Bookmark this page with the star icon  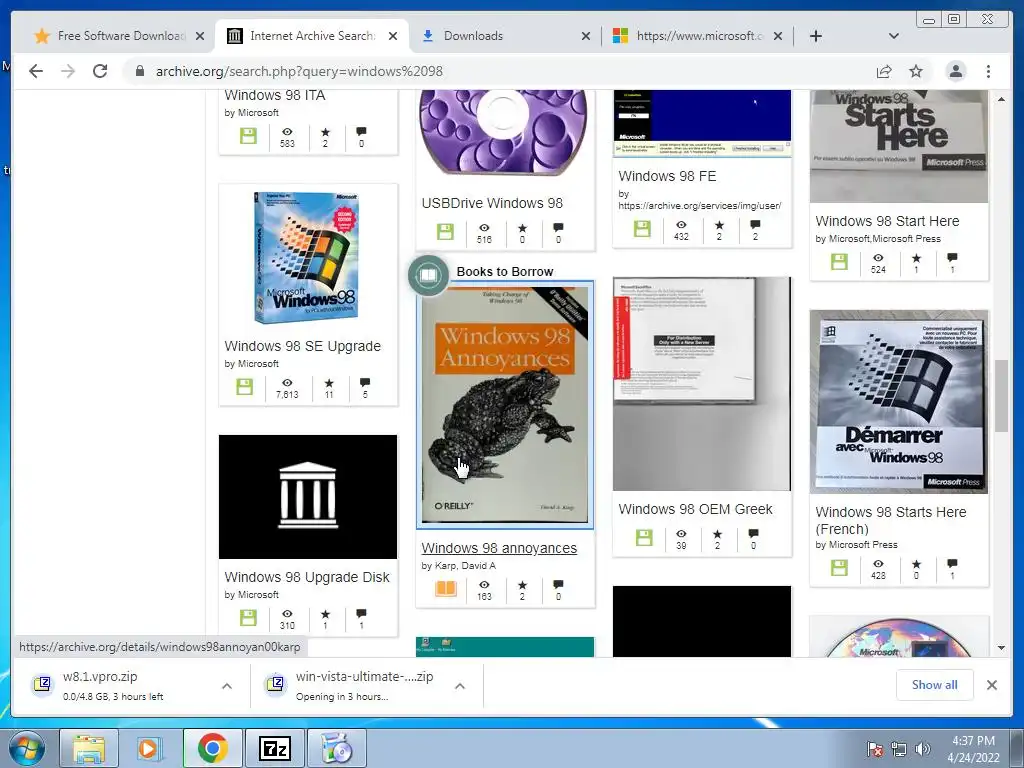coord(916,71)
